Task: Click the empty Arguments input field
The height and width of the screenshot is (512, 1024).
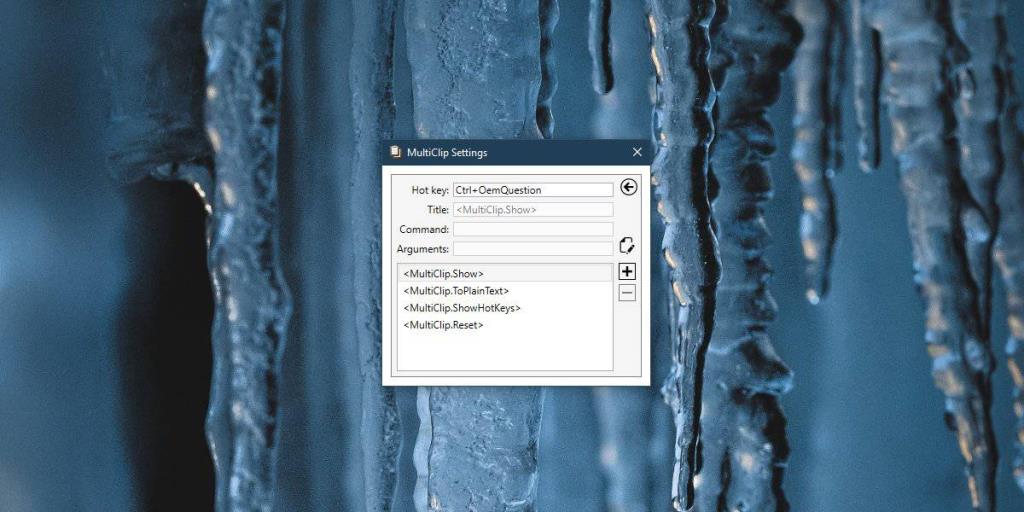Action: (533, 249)
